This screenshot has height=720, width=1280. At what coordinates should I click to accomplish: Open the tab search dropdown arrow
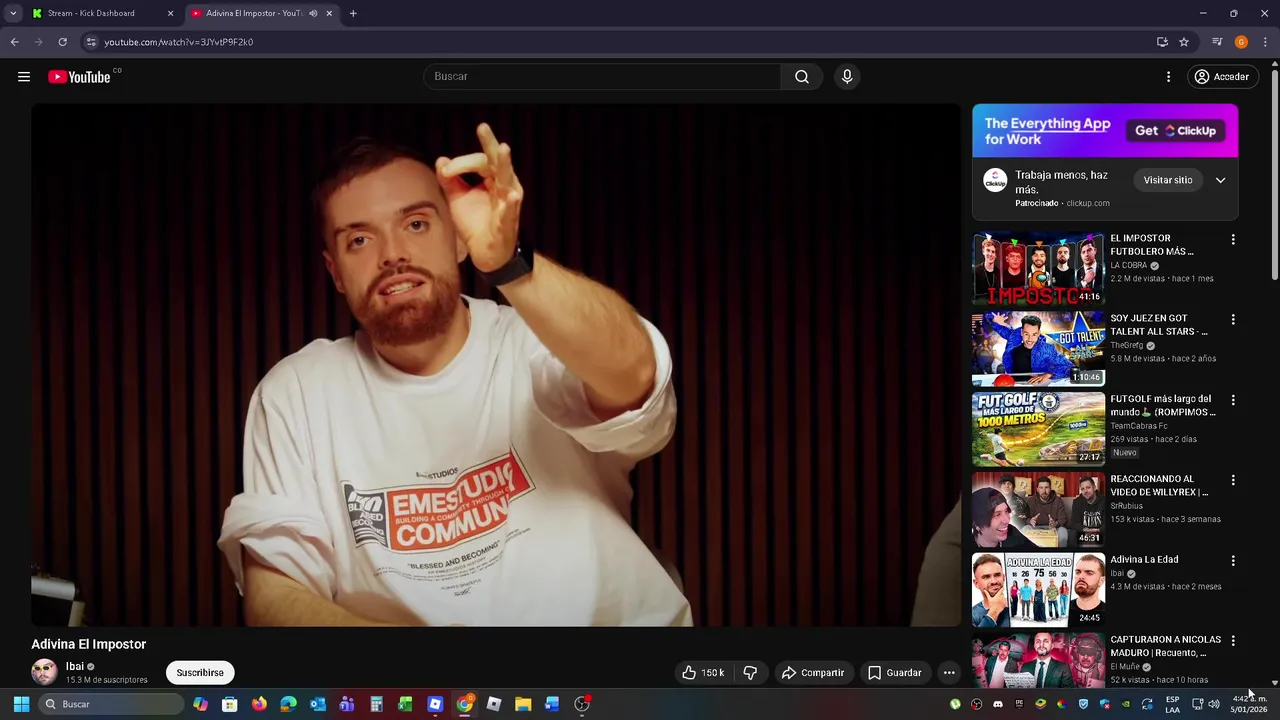13,13
